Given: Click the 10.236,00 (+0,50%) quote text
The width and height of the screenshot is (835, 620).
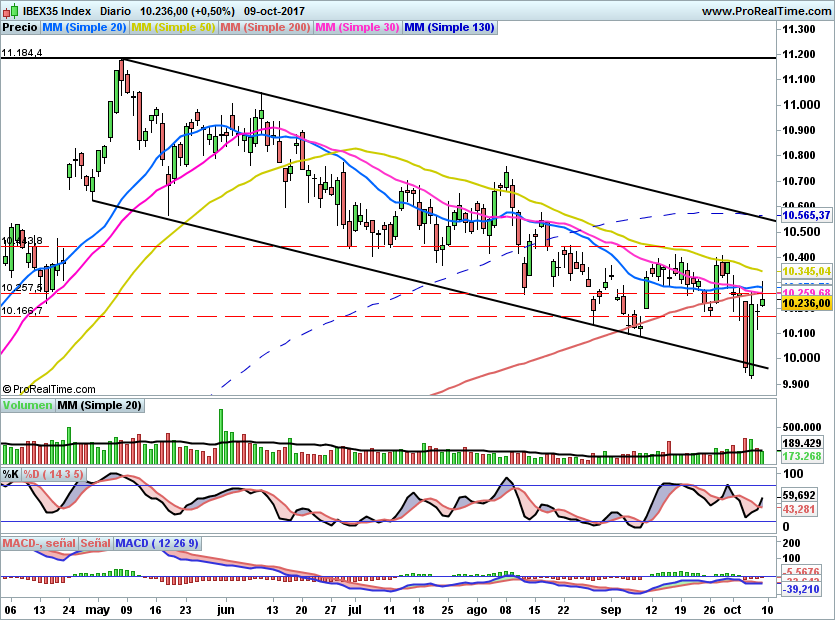Looking at the screenshot, I should [x=187, y=11].
